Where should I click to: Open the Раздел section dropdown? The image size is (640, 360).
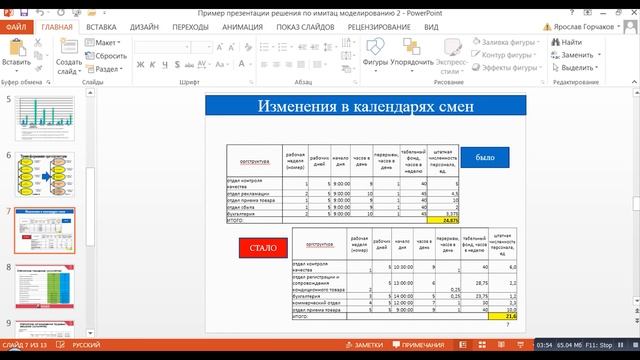104,69
